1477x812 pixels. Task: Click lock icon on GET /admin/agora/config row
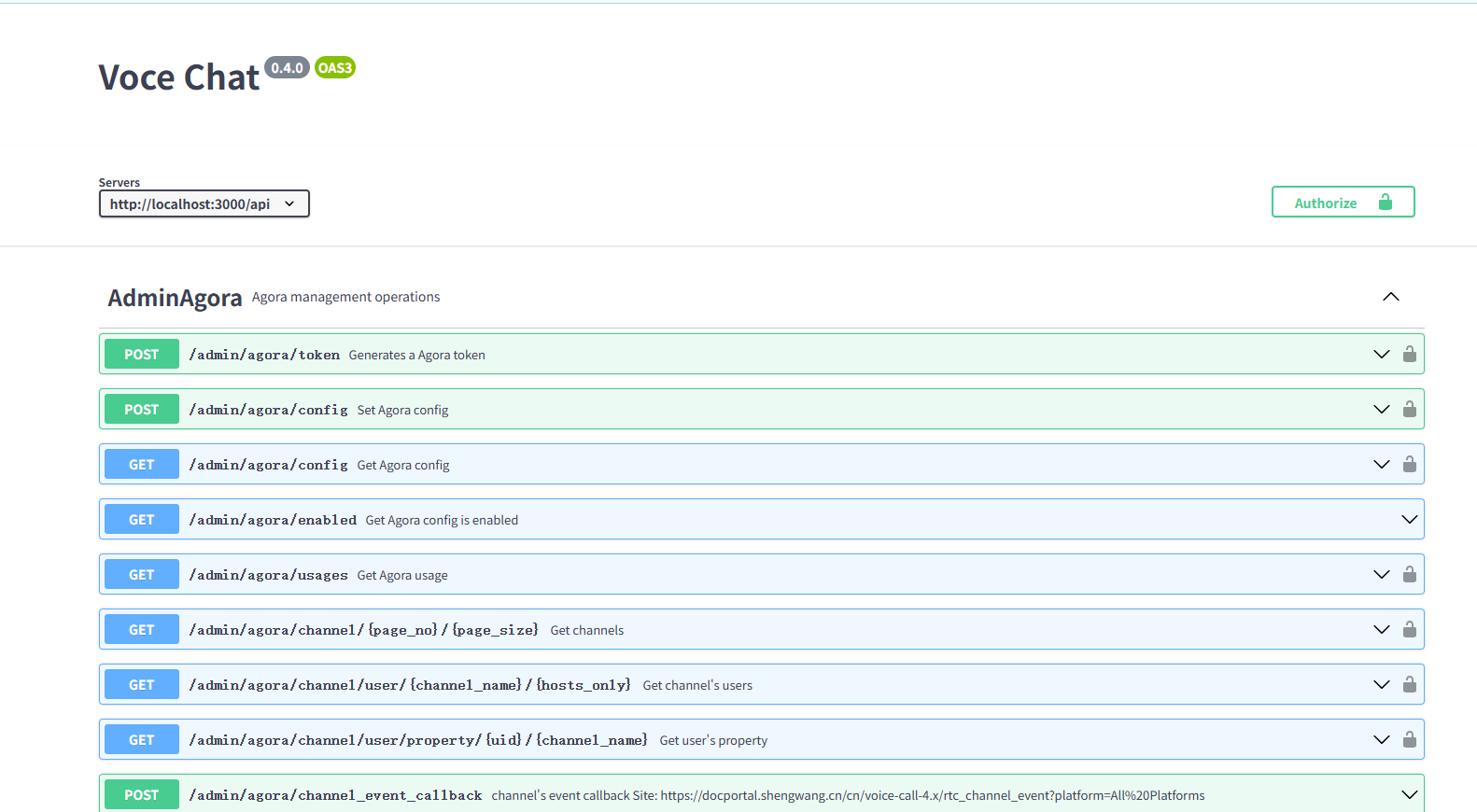pos(1410,464)
